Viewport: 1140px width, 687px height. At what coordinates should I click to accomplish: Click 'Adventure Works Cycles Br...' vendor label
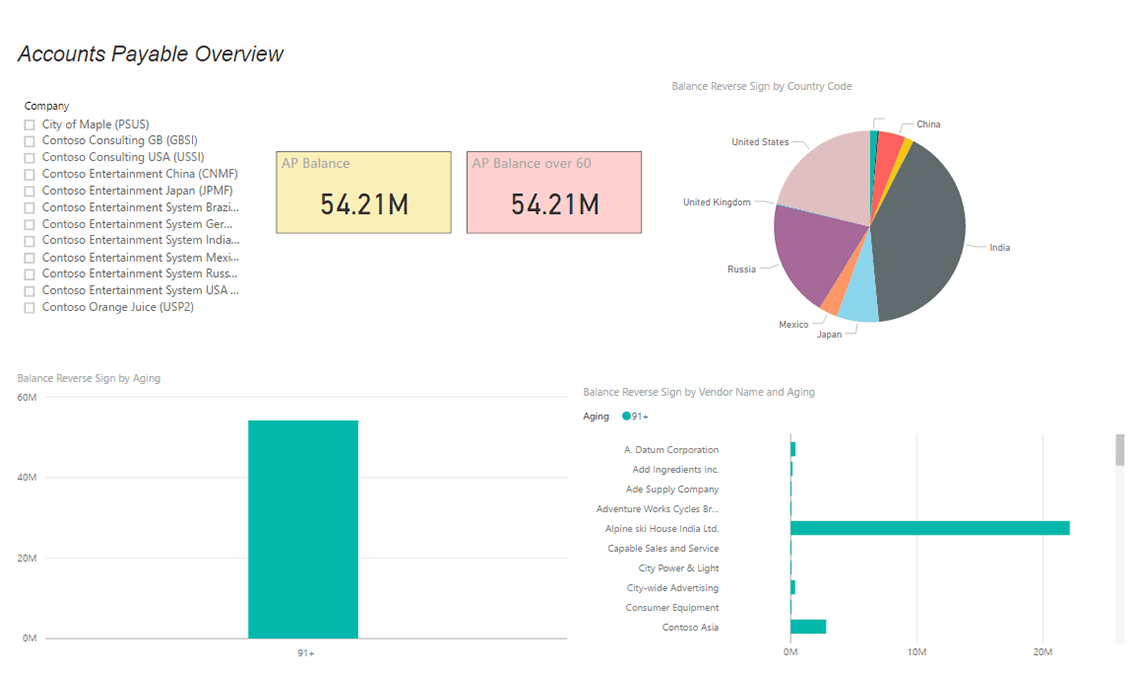click(657, 509)
